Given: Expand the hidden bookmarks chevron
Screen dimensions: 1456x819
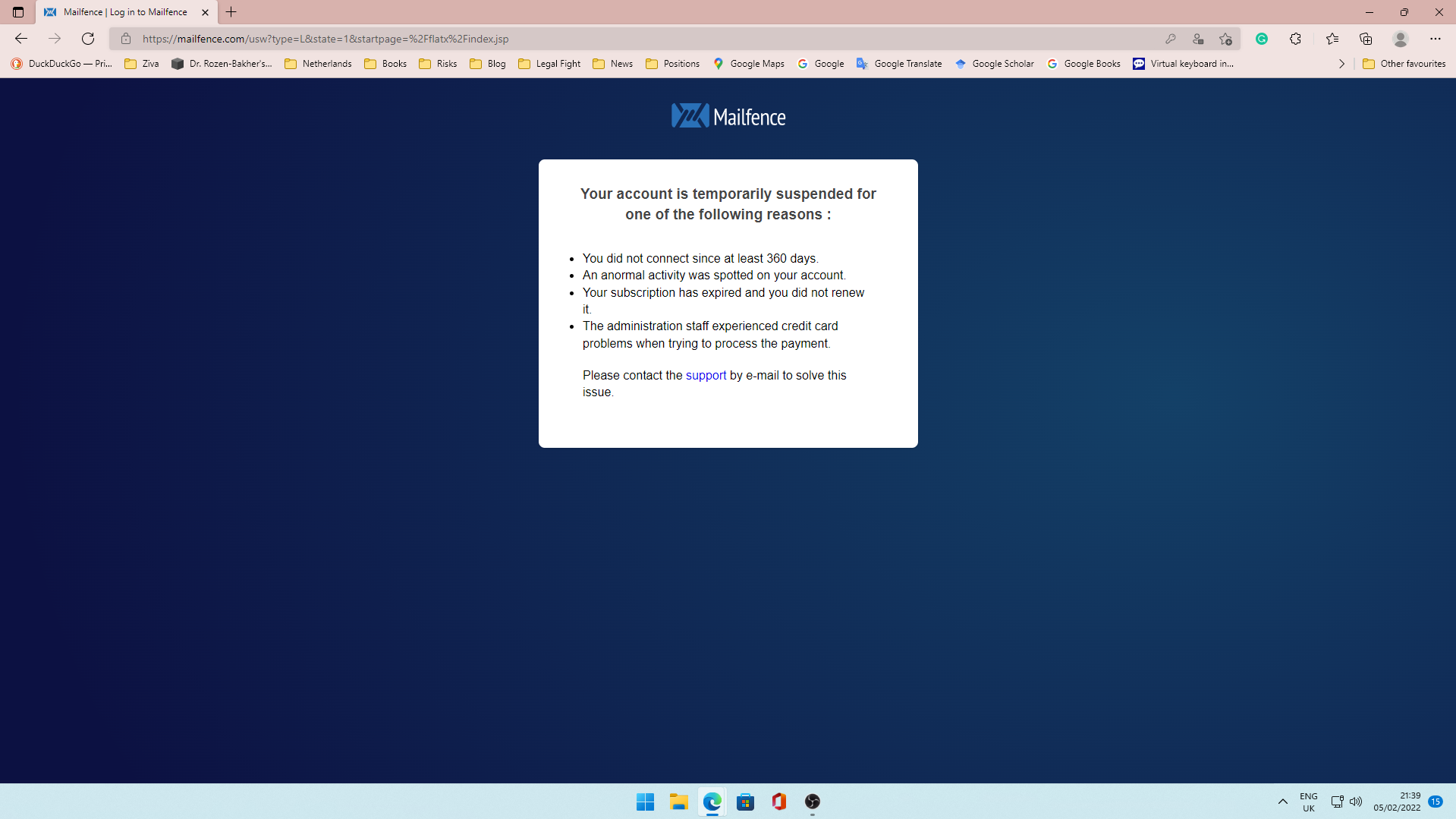Looking at the screenshot, I should 1341,64.
